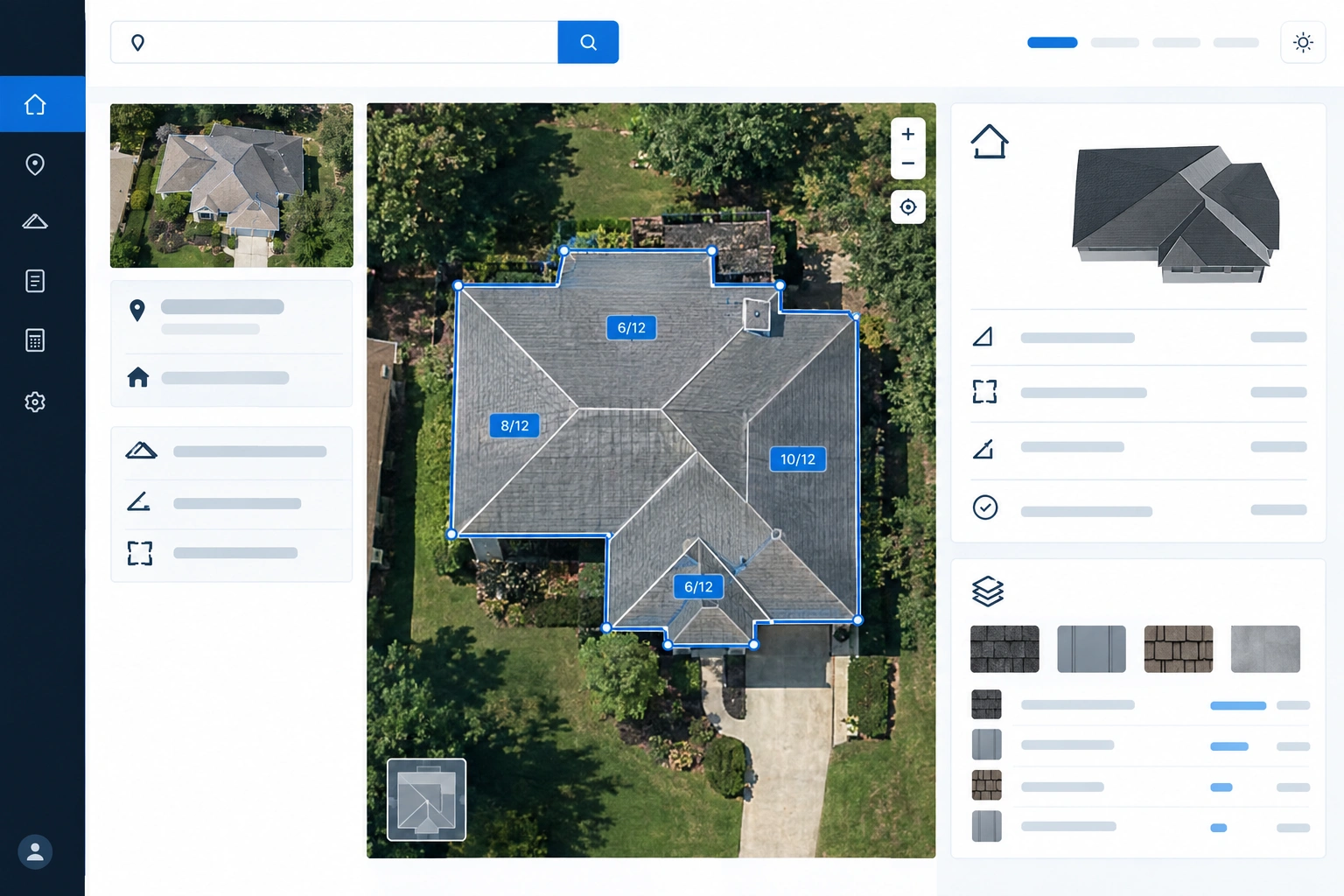Select the 8/12 pitch label
Viewport: 1344px width, 896px height.
514,425
